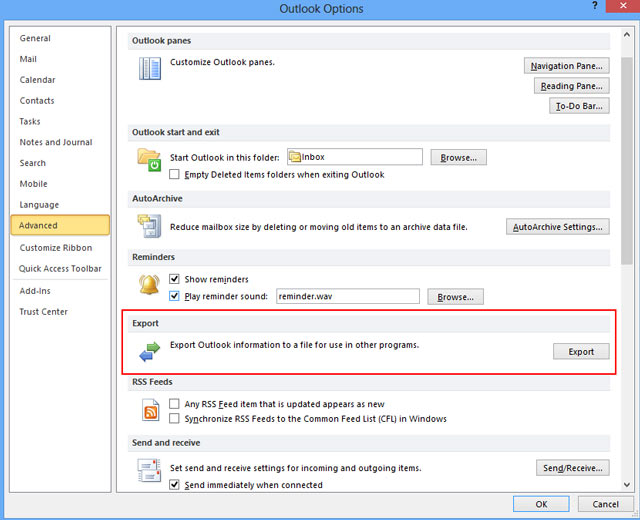Click the start folder Inbox field
640x520 pixels.
(x=355, y=157)
